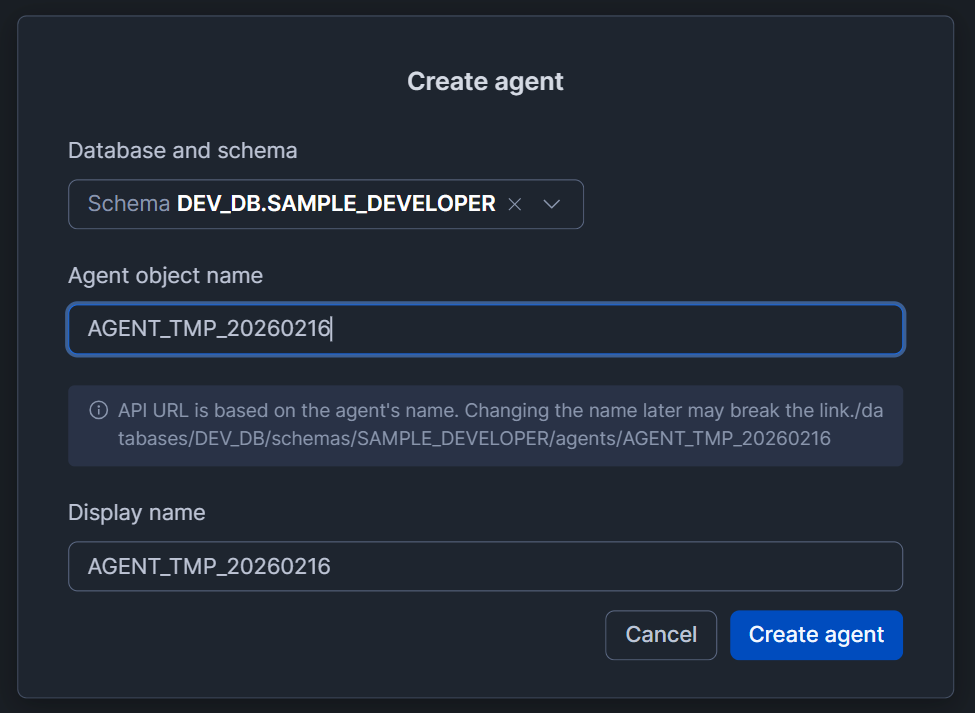Click the AGENT_TMP_20260216 text inside Display name

point(209,567)
